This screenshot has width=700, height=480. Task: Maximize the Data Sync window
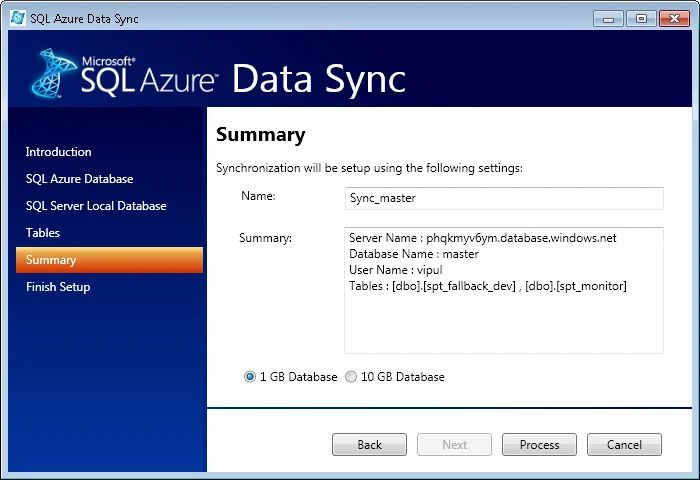coord(641,19)
